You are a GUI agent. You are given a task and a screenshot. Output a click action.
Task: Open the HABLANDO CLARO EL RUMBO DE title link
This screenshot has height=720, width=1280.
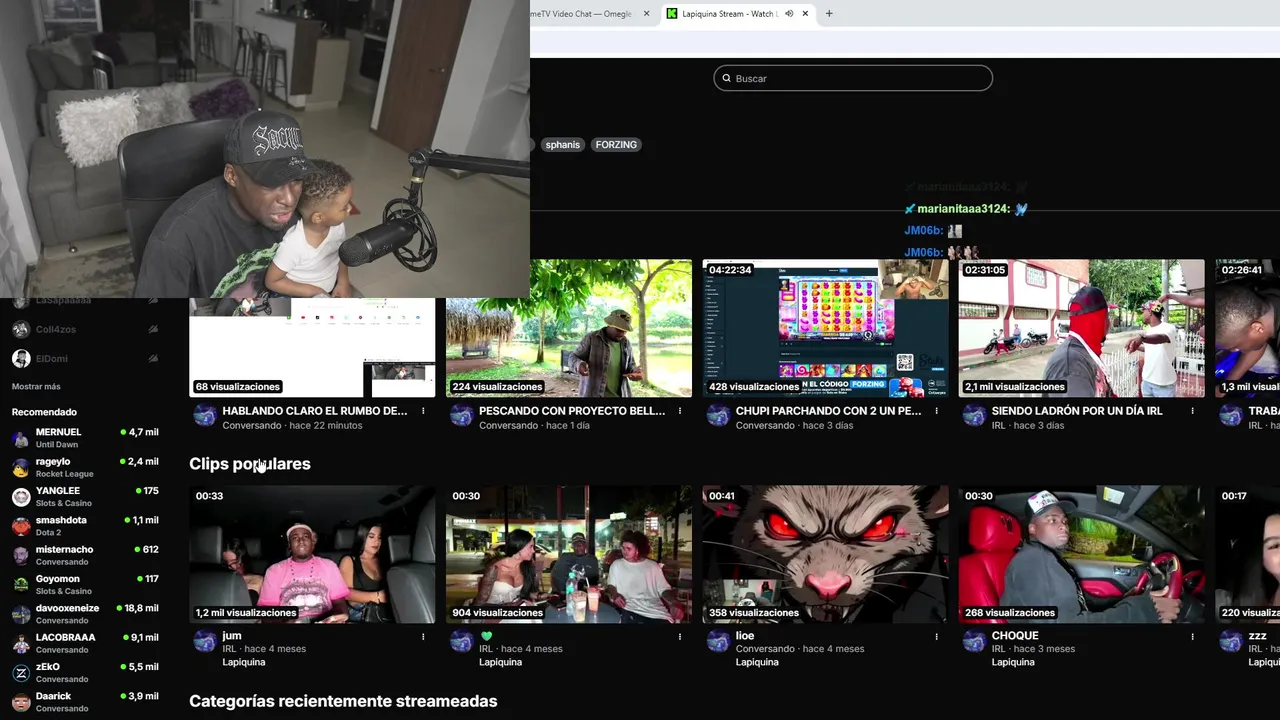(x=314, y=411)
